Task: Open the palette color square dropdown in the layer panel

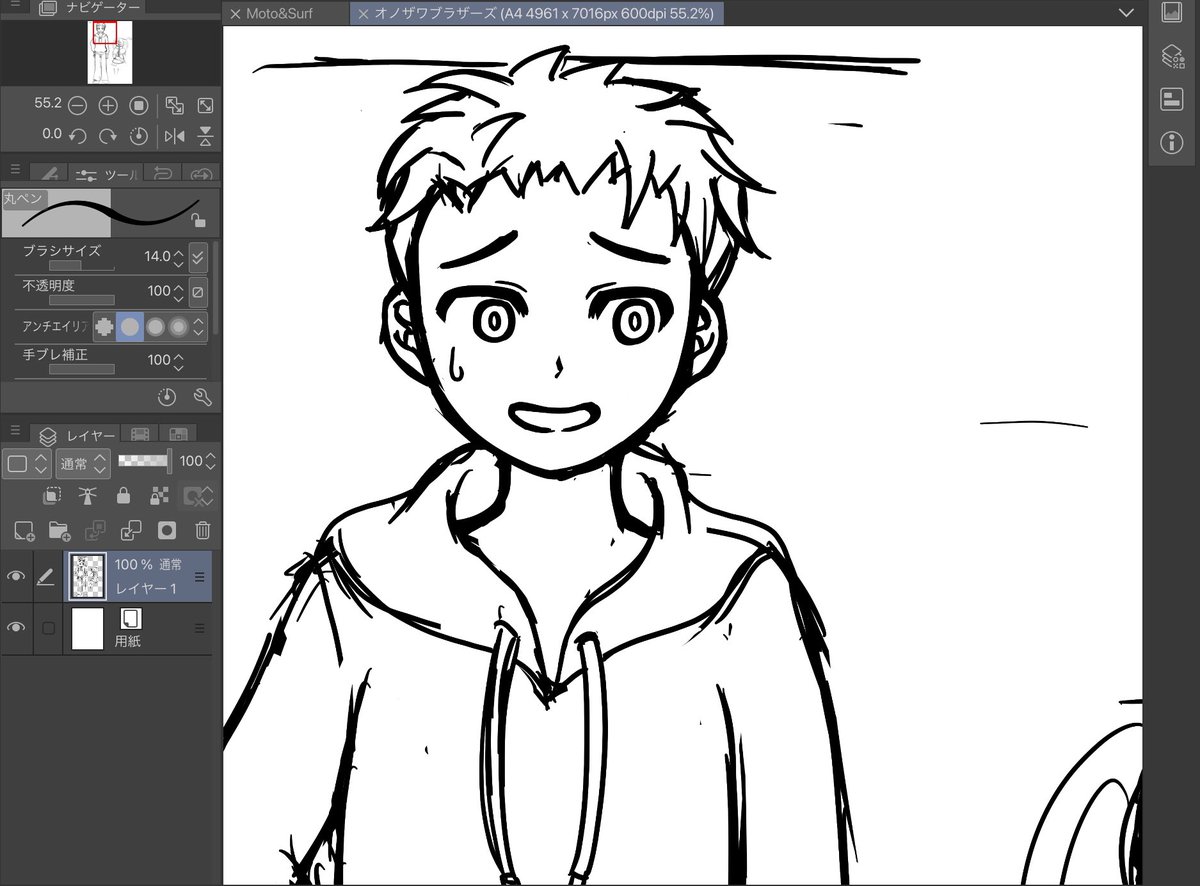Action: [26, 463]
